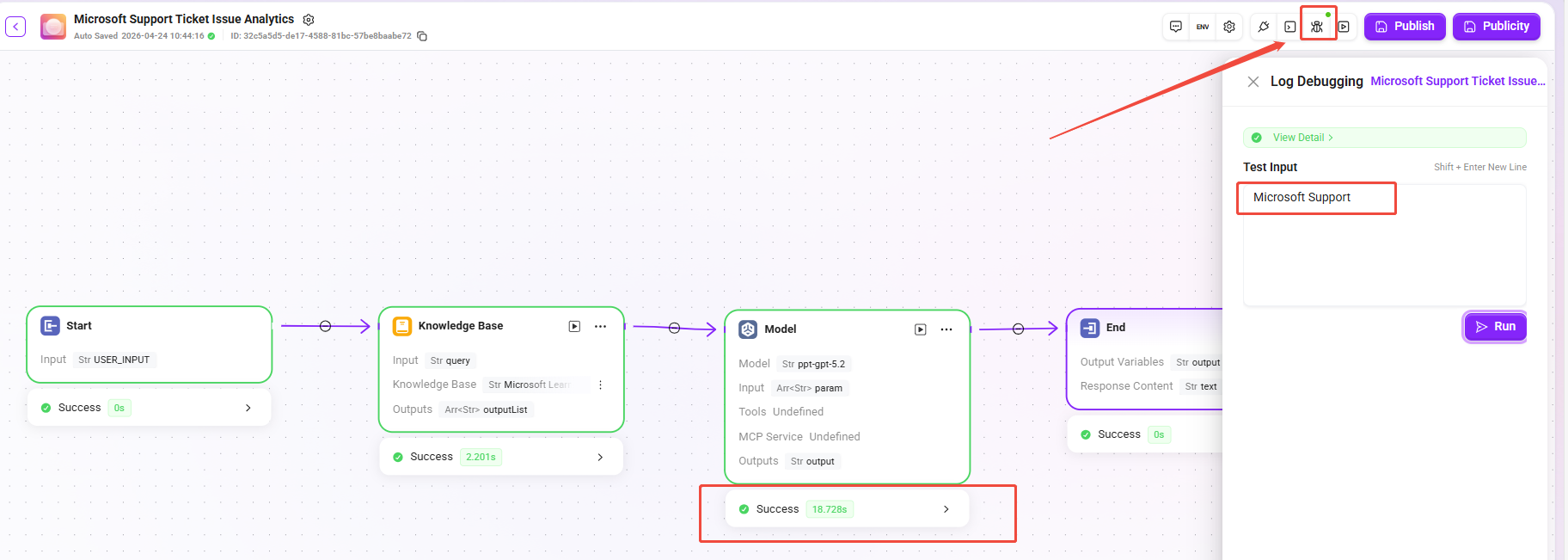
Task: Click the plug-in connector icon in the toolbar
Action: click(x=1264, y=27)
